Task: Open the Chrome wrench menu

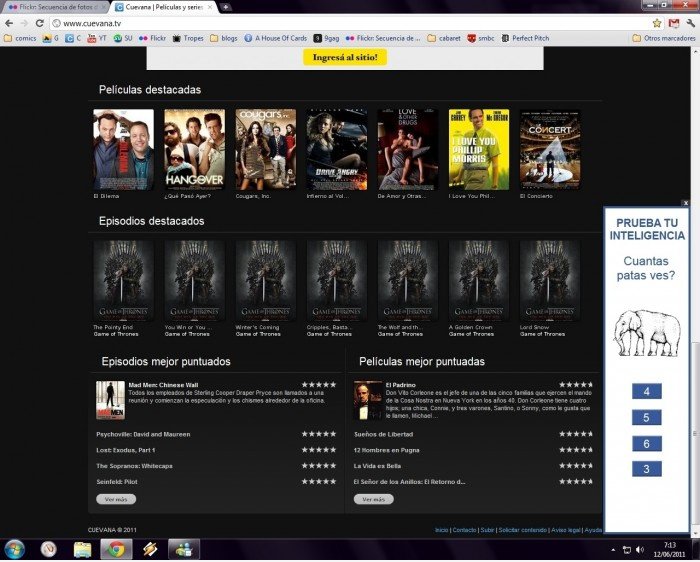Action: [691, 23]
